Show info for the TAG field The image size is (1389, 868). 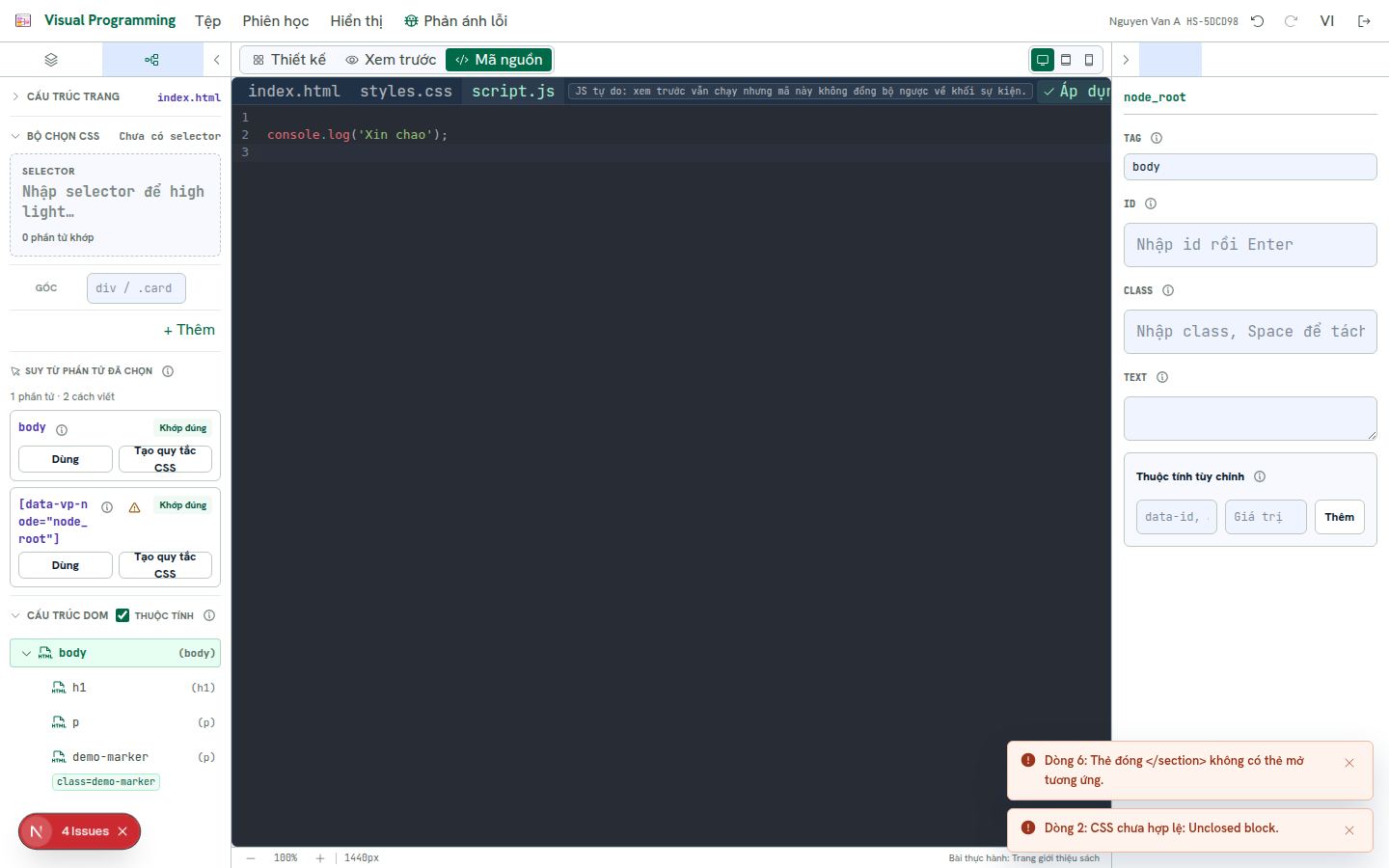click(1157, 138)
